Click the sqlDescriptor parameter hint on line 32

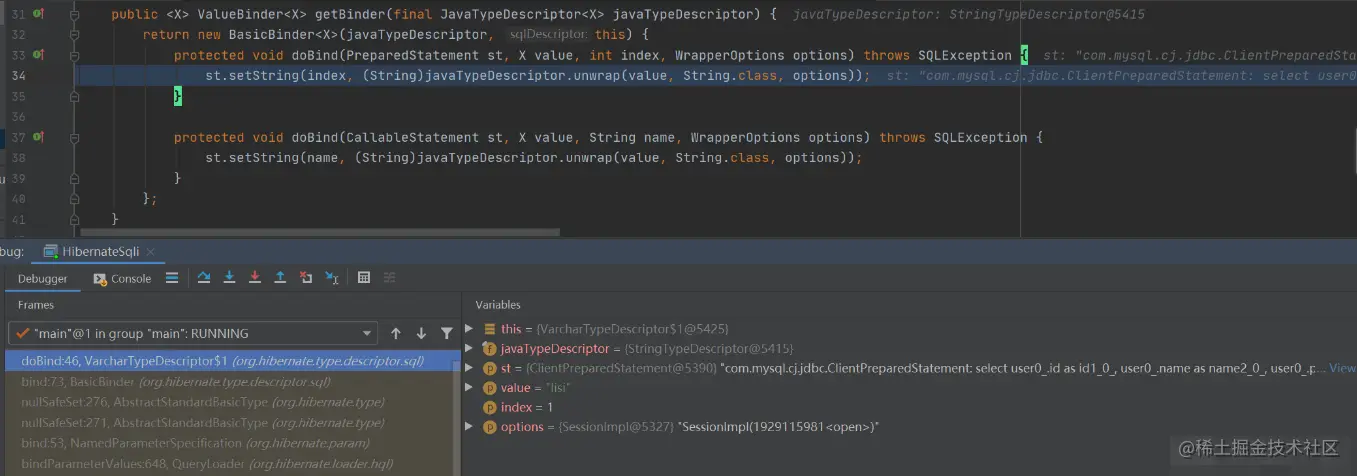pos(547,35)
